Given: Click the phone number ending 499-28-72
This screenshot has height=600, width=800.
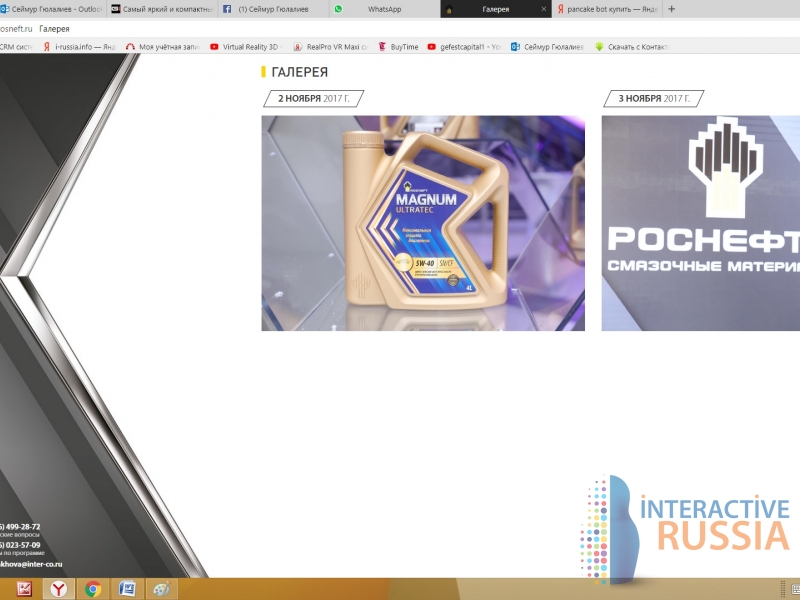Looking at the screenshot, I should pyautogui.click(x=20, y=527).
